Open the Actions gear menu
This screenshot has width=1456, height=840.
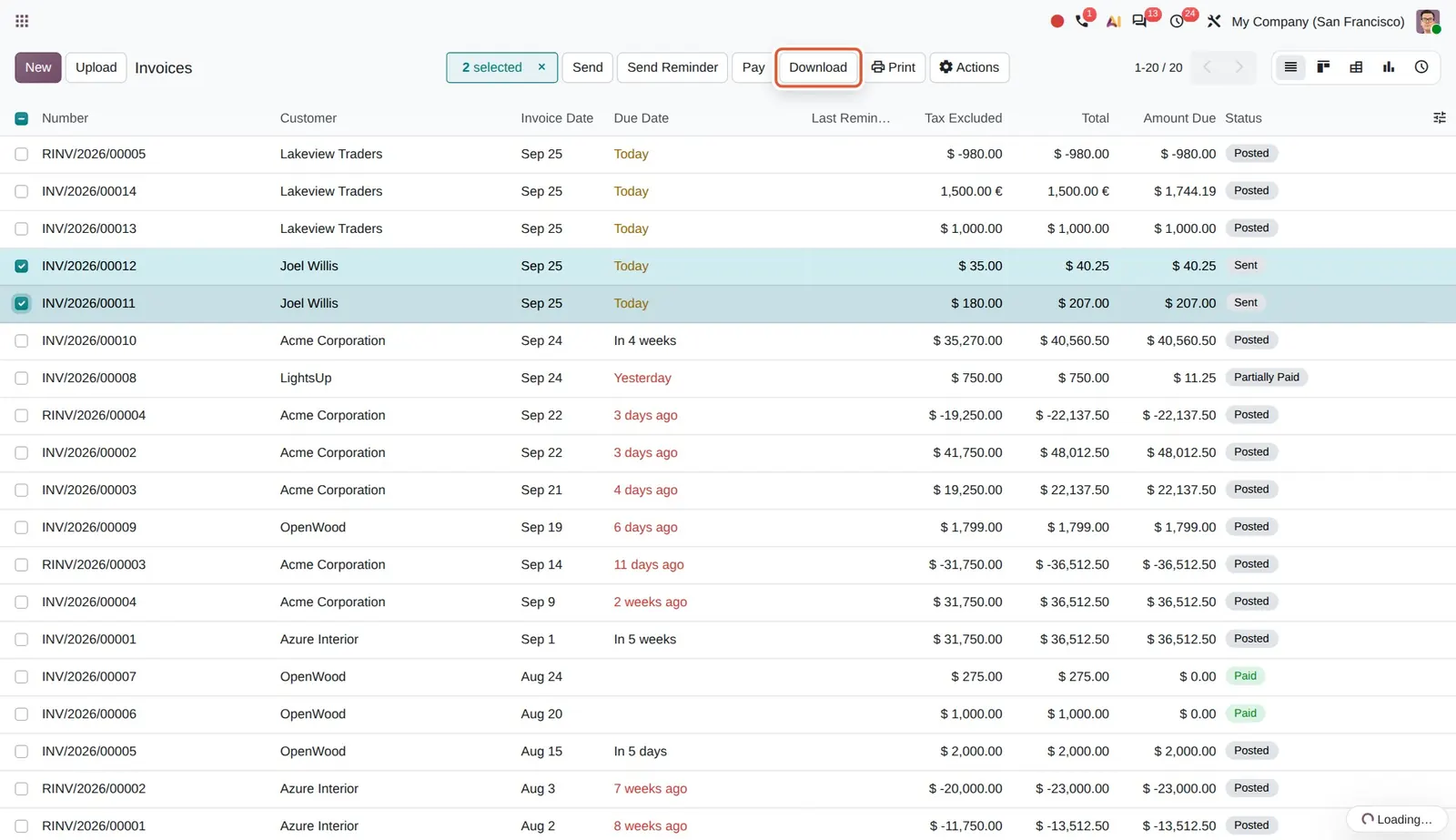[969, 67]
